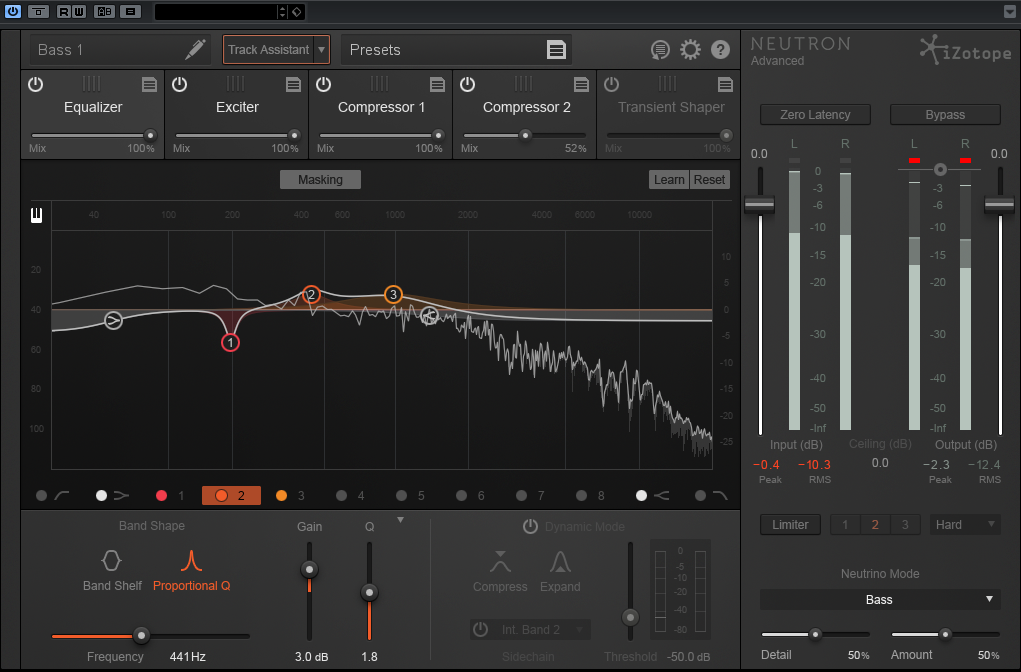Open host menu arrow at top right
The width and height of the screenshot is (1021, 672).
pyautogui.click(x=1010, y=11)
